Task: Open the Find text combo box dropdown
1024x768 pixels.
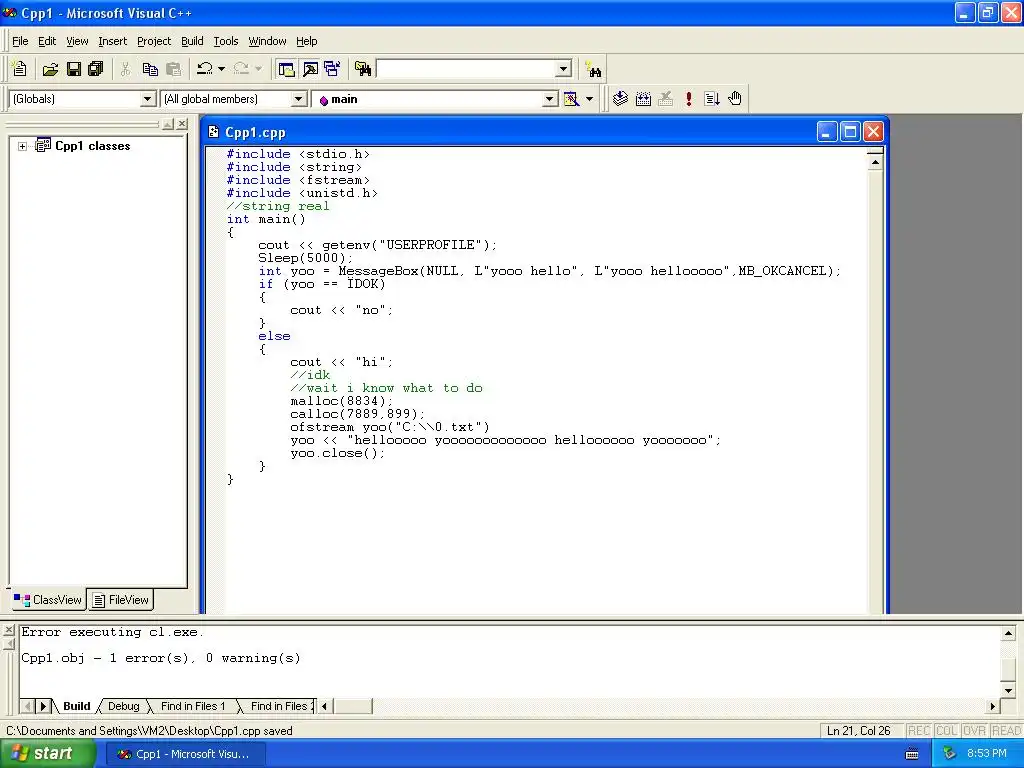Action: [x=564, y=69]
